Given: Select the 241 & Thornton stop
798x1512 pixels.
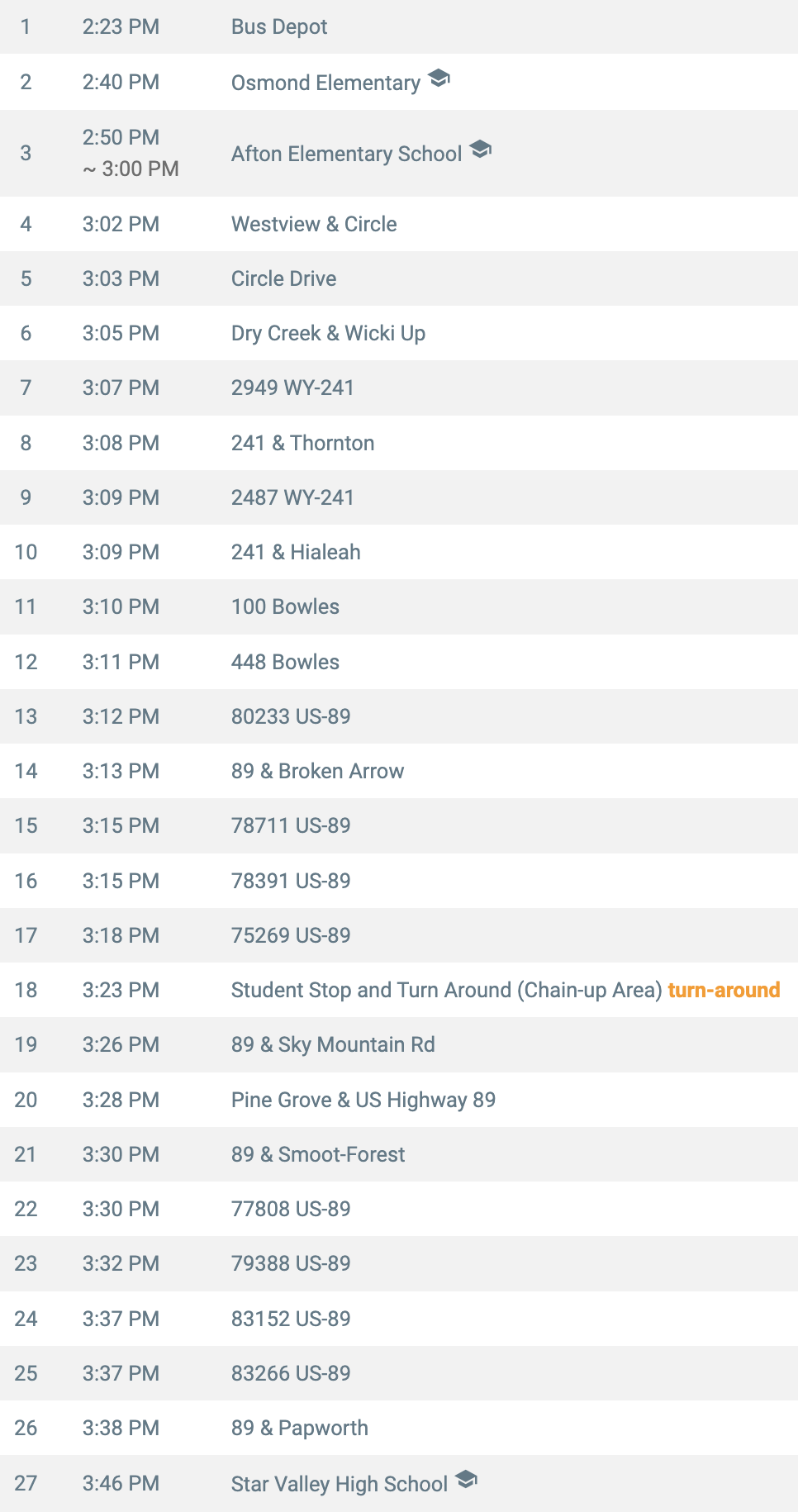Looking at the screenshot, I should point(302,443).
